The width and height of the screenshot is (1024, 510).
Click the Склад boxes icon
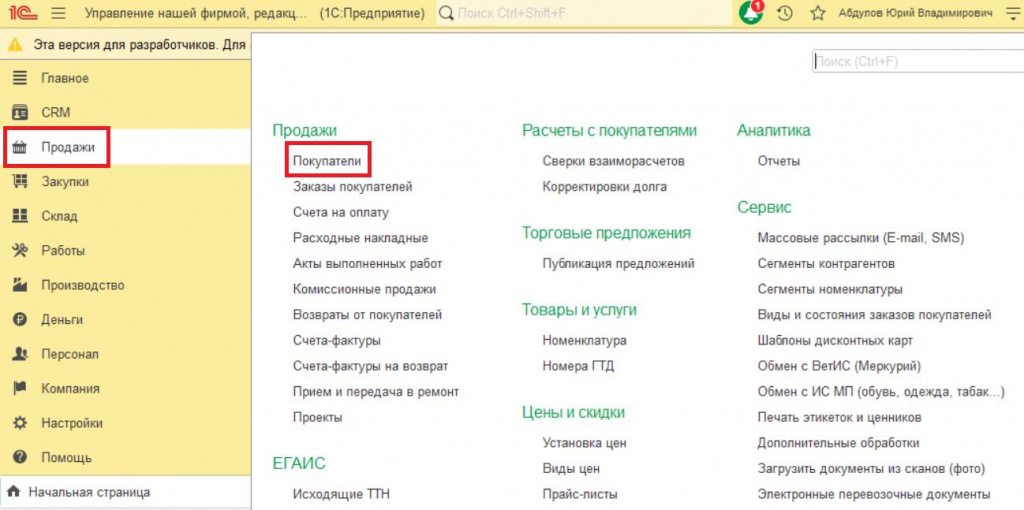pos(20,216)
